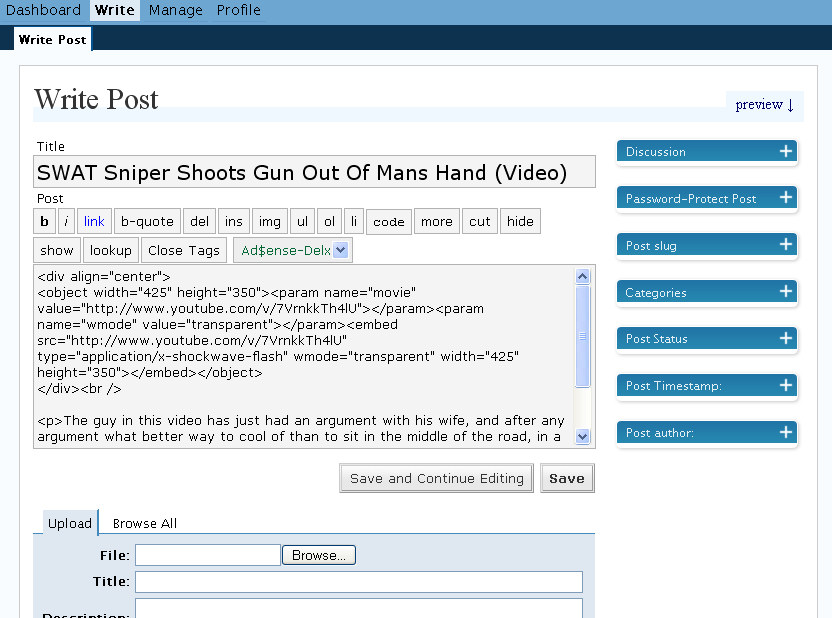Click Save and Continue Editing
The width and height of the screenshot is (832, 618).
tap(436, 478)
